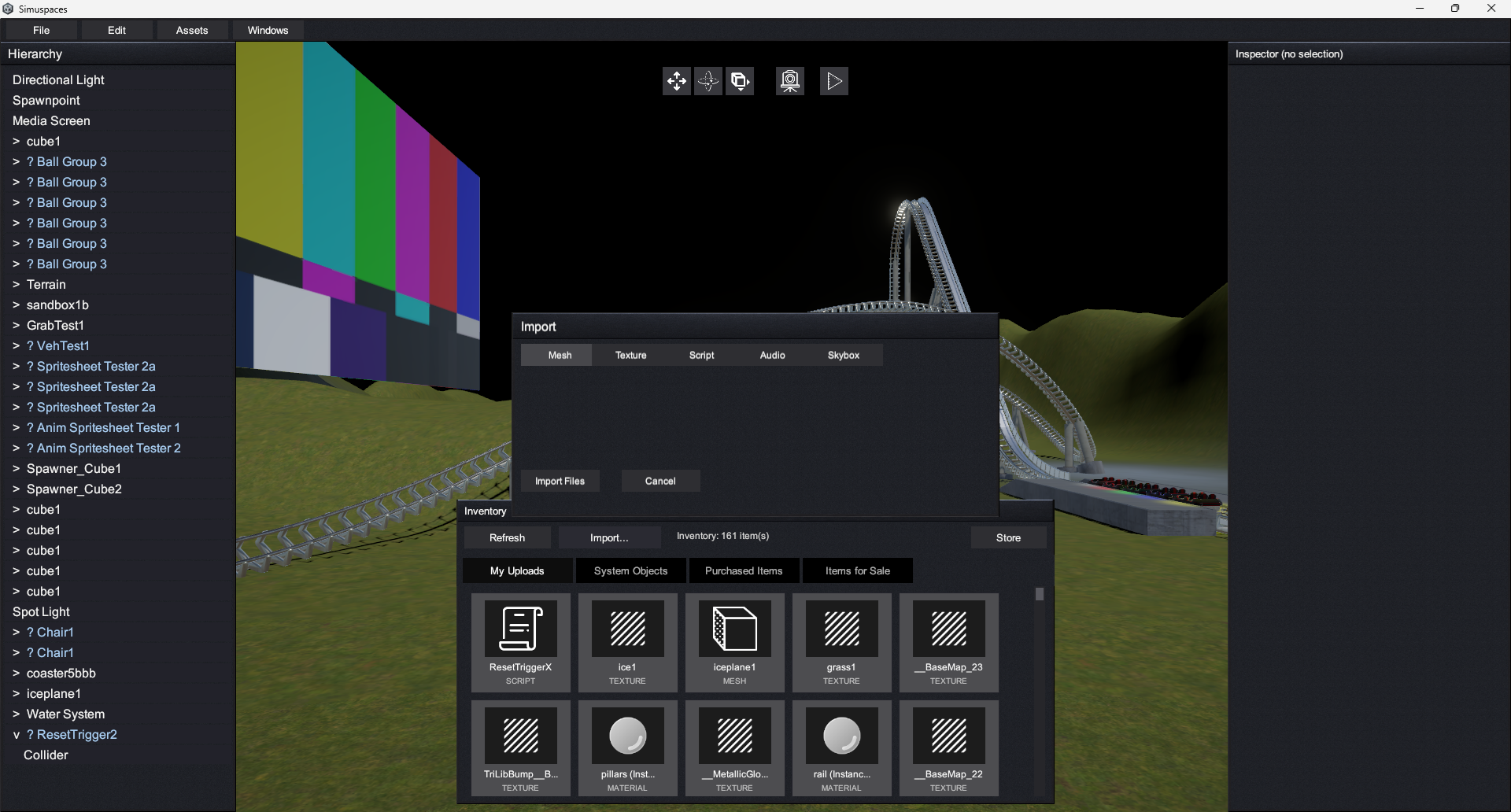Click the Import... button in Inventory
This screenshot has height=812, width=1511.
[609, 537]
